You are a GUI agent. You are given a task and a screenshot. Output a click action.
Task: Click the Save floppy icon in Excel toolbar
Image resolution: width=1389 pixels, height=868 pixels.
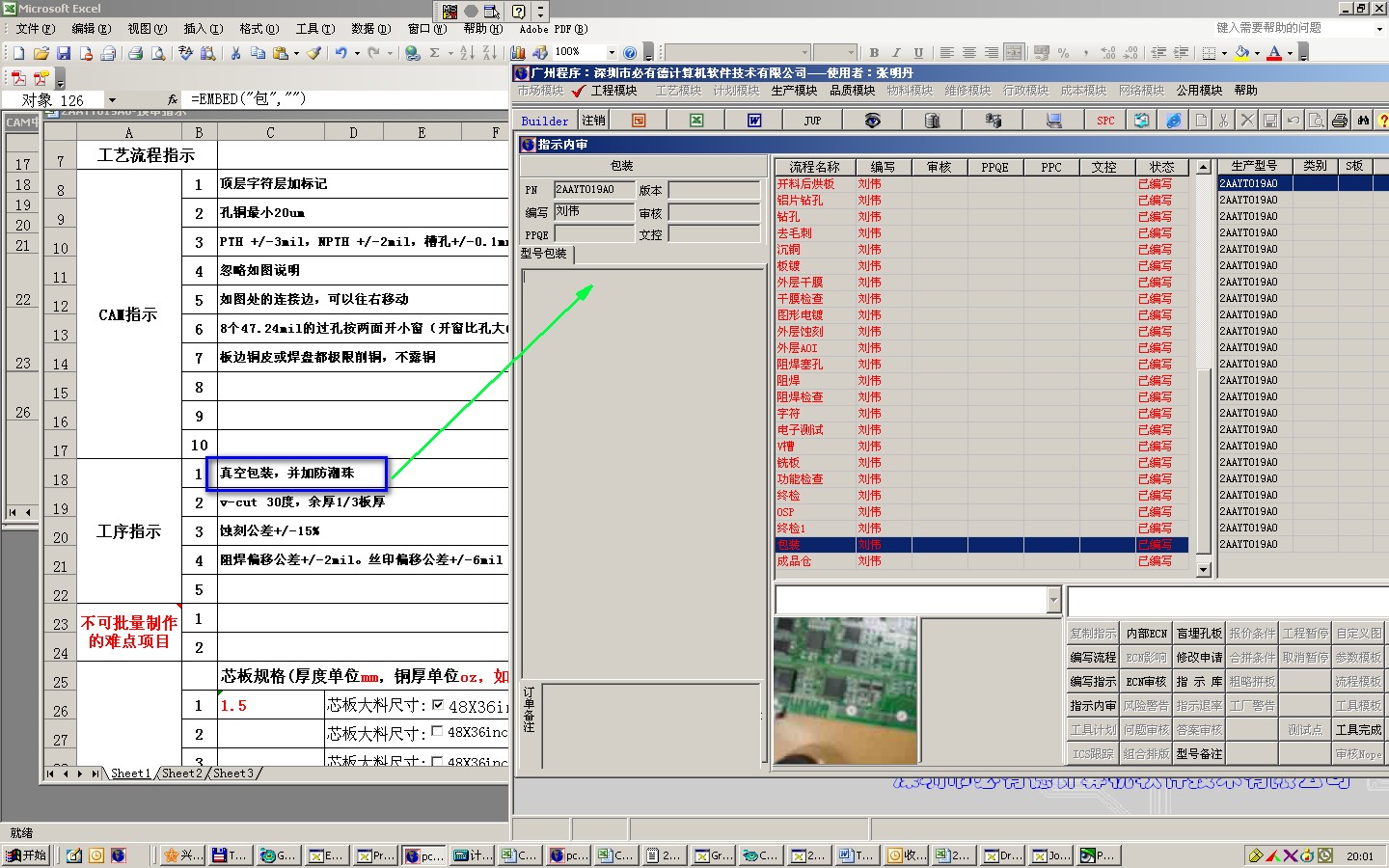(x=64, y=53)
